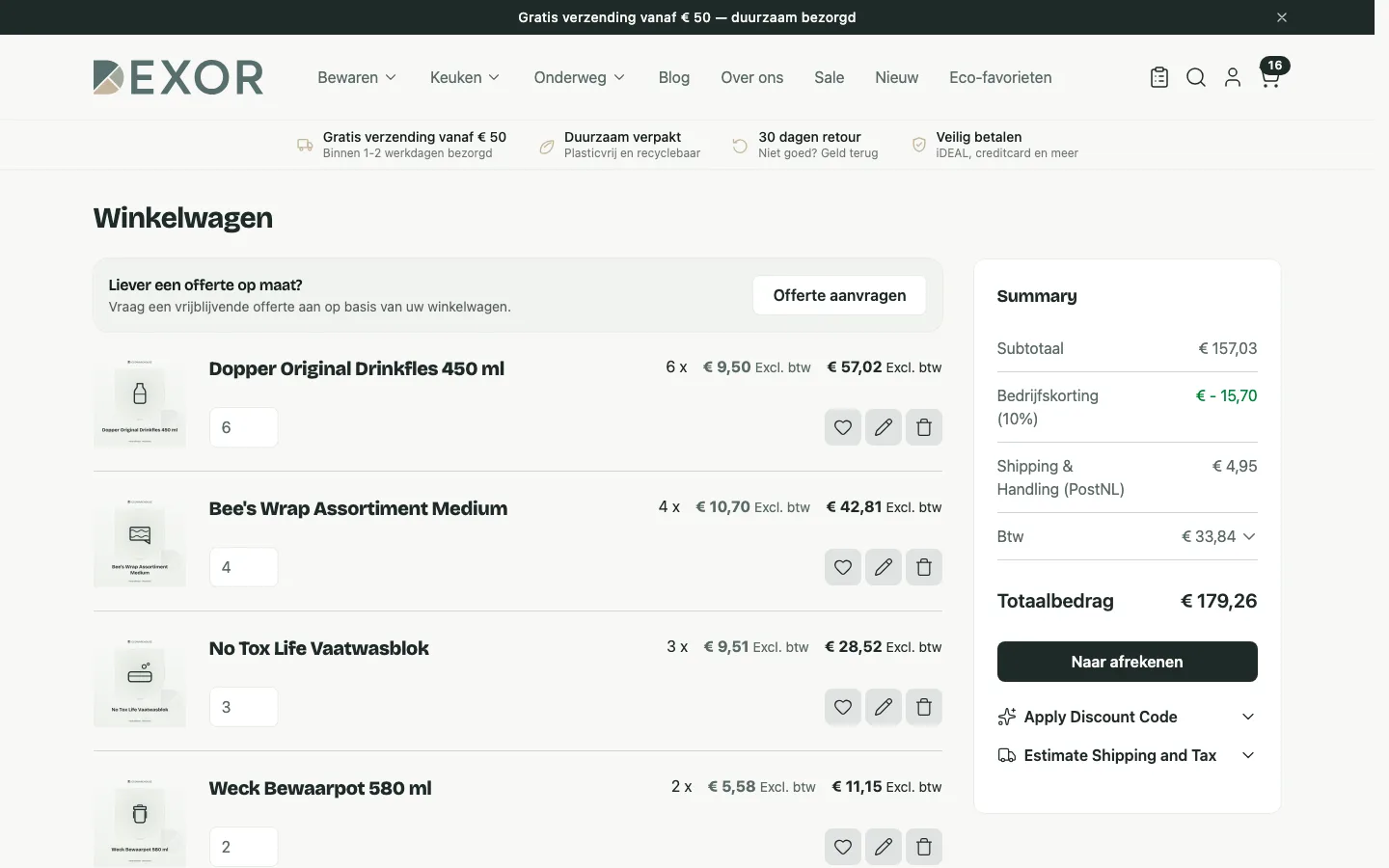The width and height of the screenshot is (1389, 868).
Task: Open the Blog page
Action: click(x=674, y=77)
